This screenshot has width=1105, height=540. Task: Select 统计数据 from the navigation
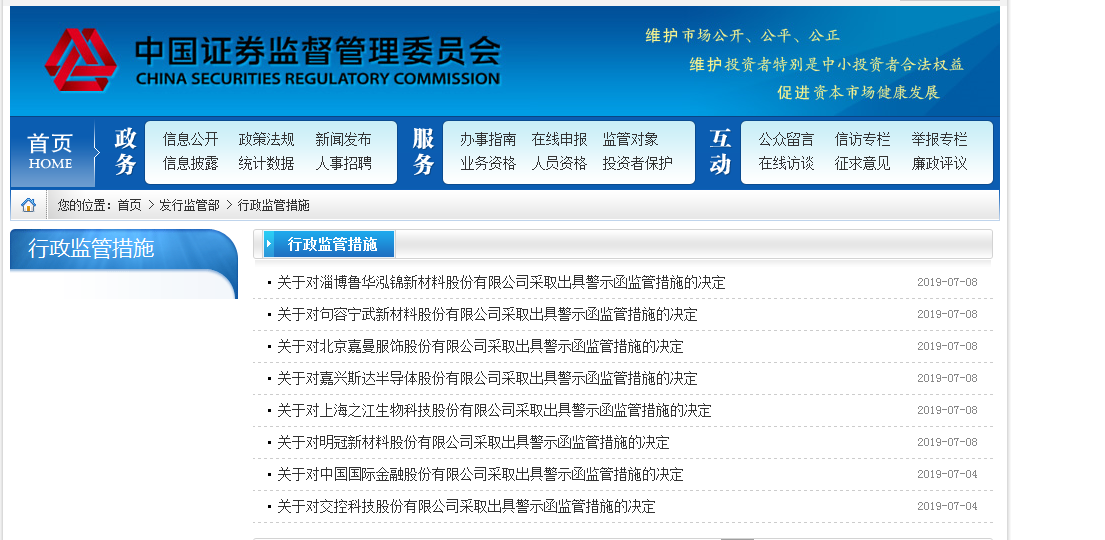coord(266,164)
